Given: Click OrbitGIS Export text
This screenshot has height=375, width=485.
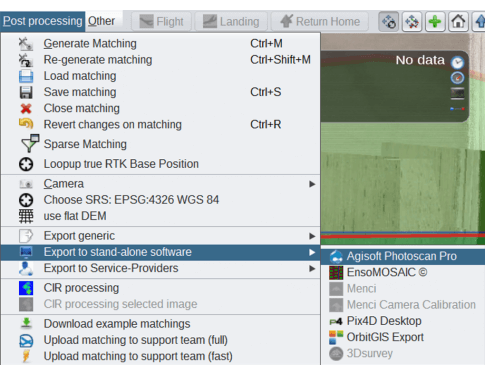Looking at the screenshot, I should tap(385, 337).
